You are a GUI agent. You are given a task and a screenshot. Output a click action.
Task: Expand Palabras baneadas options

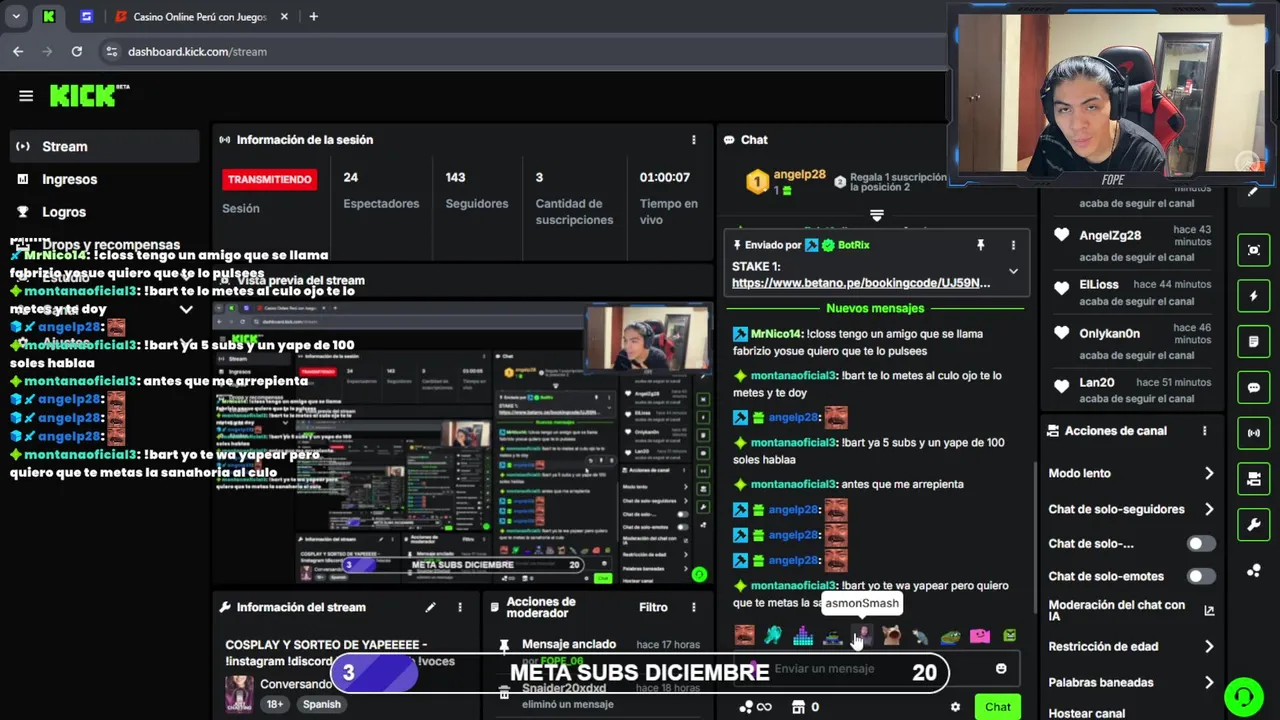(1131, 682)
